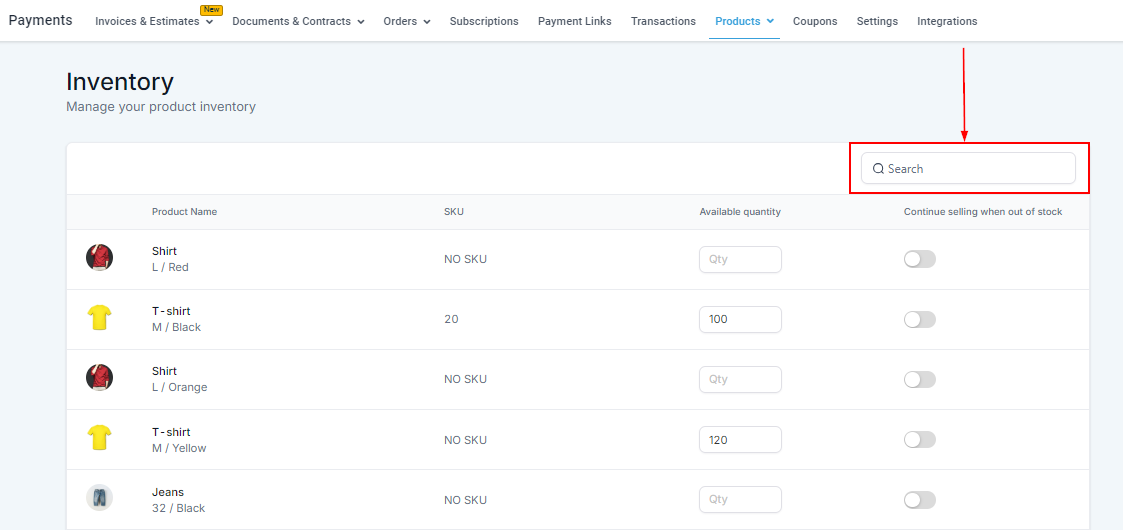Click the Qty field for Jeans 32 / Black
The image size is (1123, 530).
[740, 500]
